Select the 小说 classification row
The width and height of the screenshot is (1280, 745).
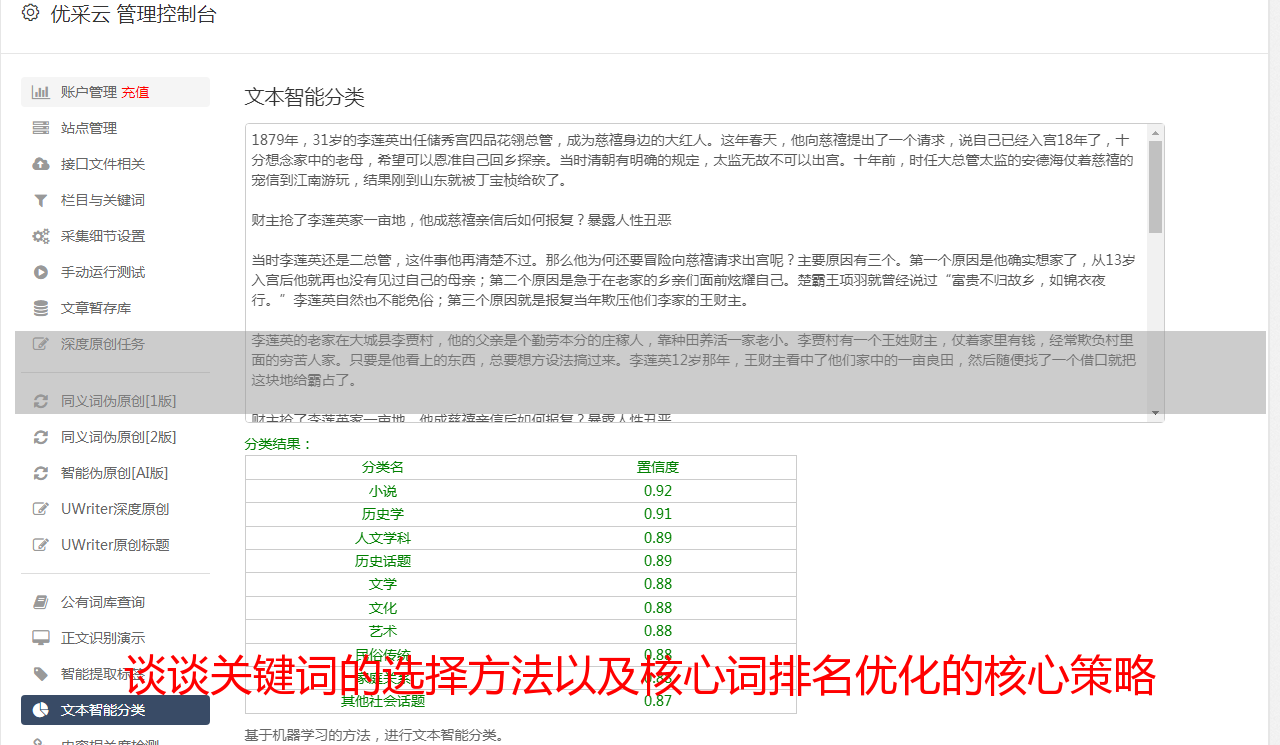pyautogui.click(x=521, y=491)
